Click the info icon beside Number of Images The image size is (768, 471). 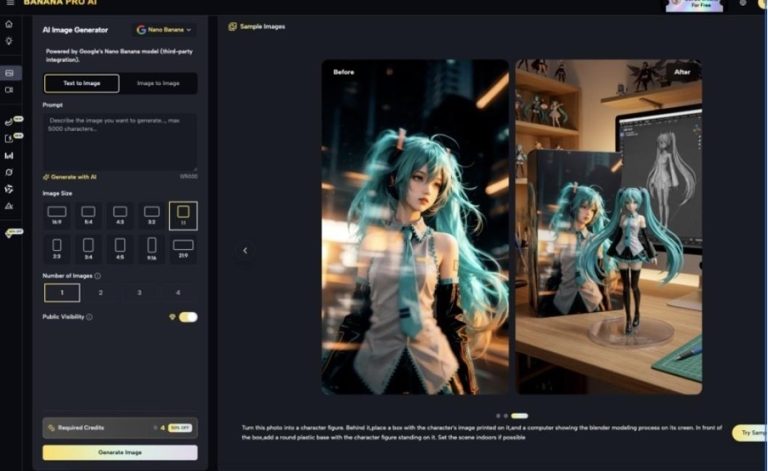(x=97, y=275)
